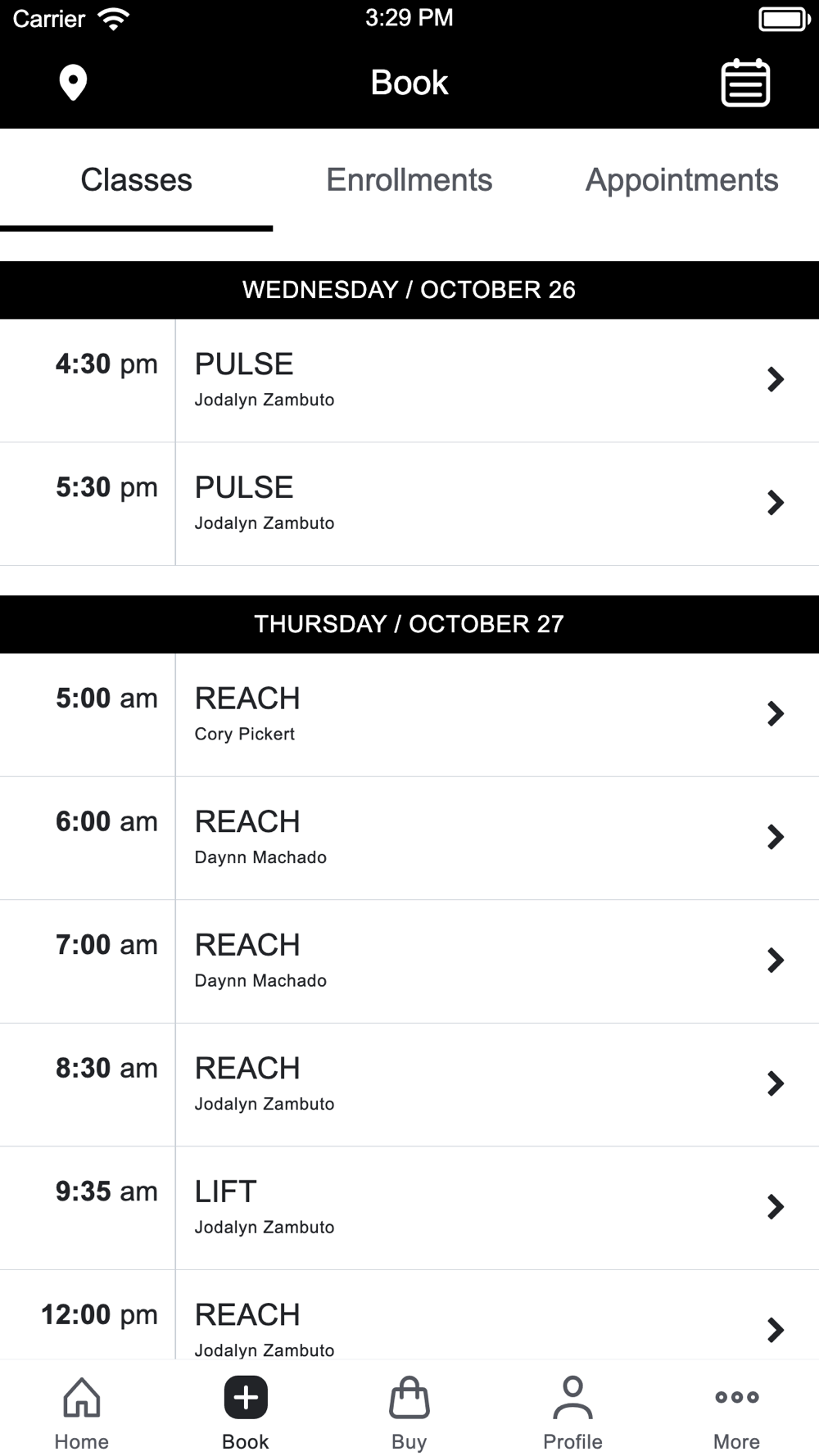Expand 5:30 pm PULSE class chevron
This screenshot has width=819, height=1456.
click(776, 503)
